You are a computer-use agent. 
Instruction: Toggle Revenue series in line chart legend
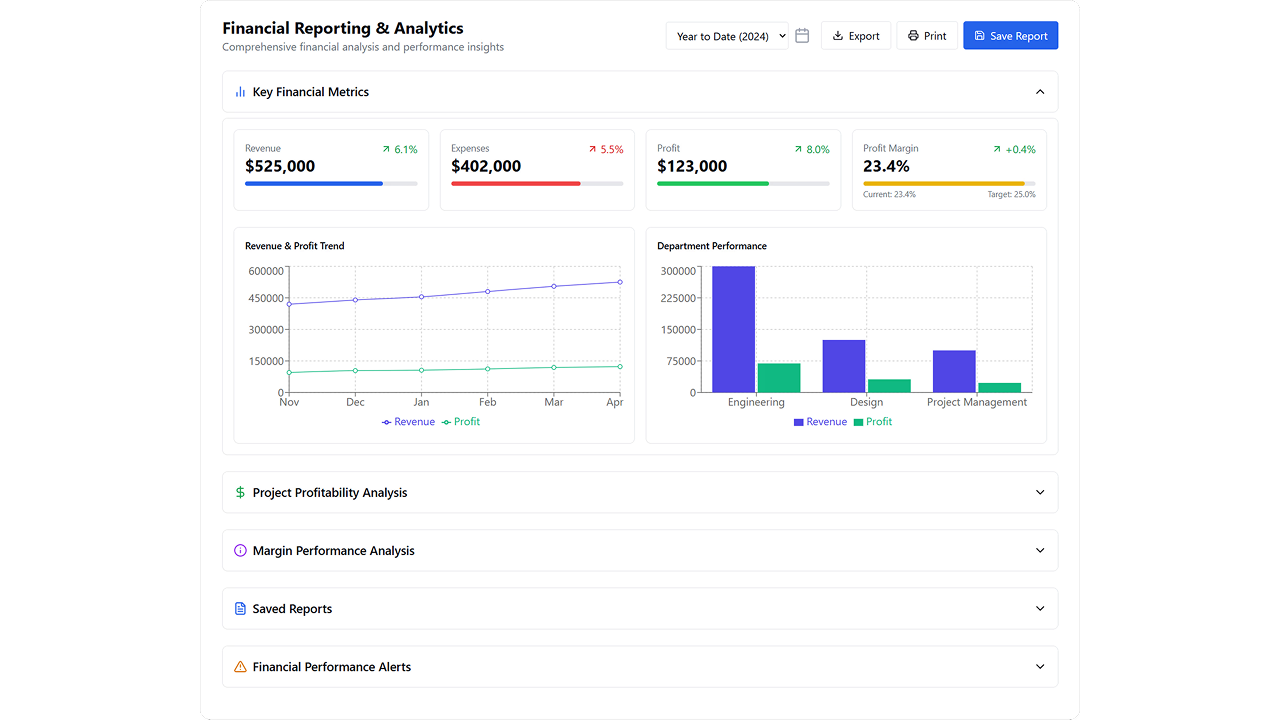tap(408, 422)
